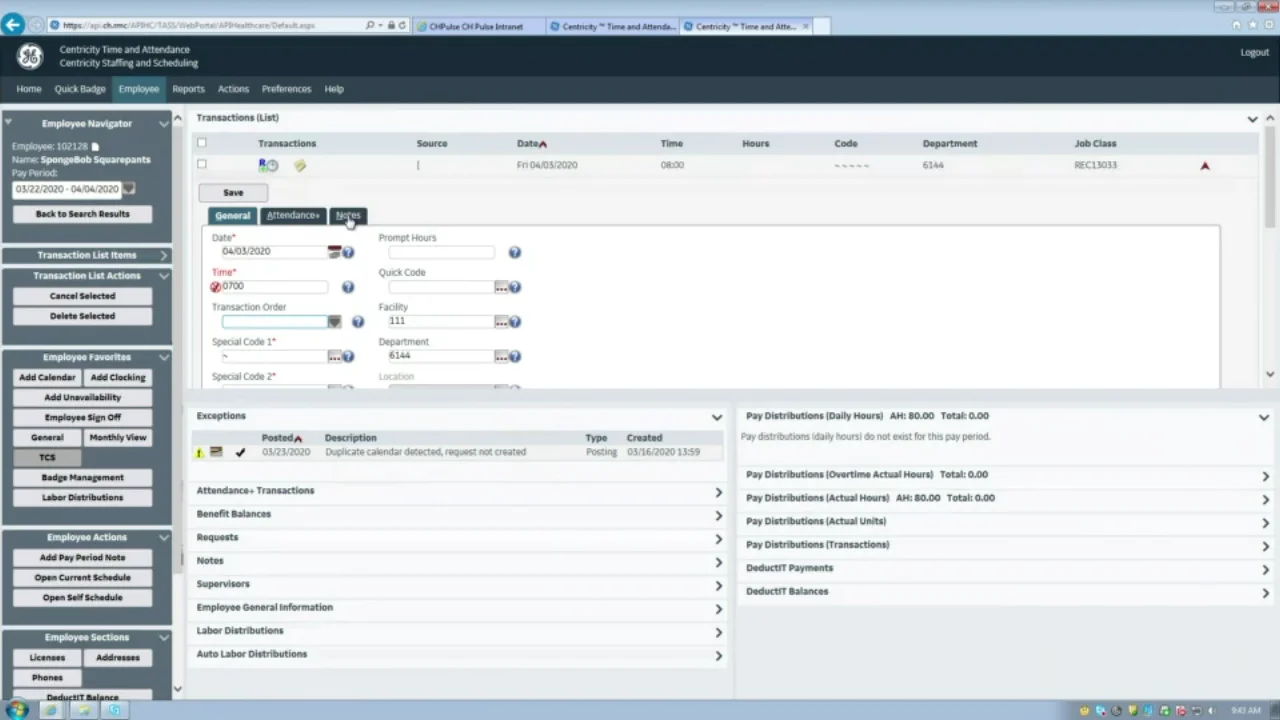Open the Department lookup ellipsis button
This screenshot has width=1280, height=720.
tap(502, 356)
